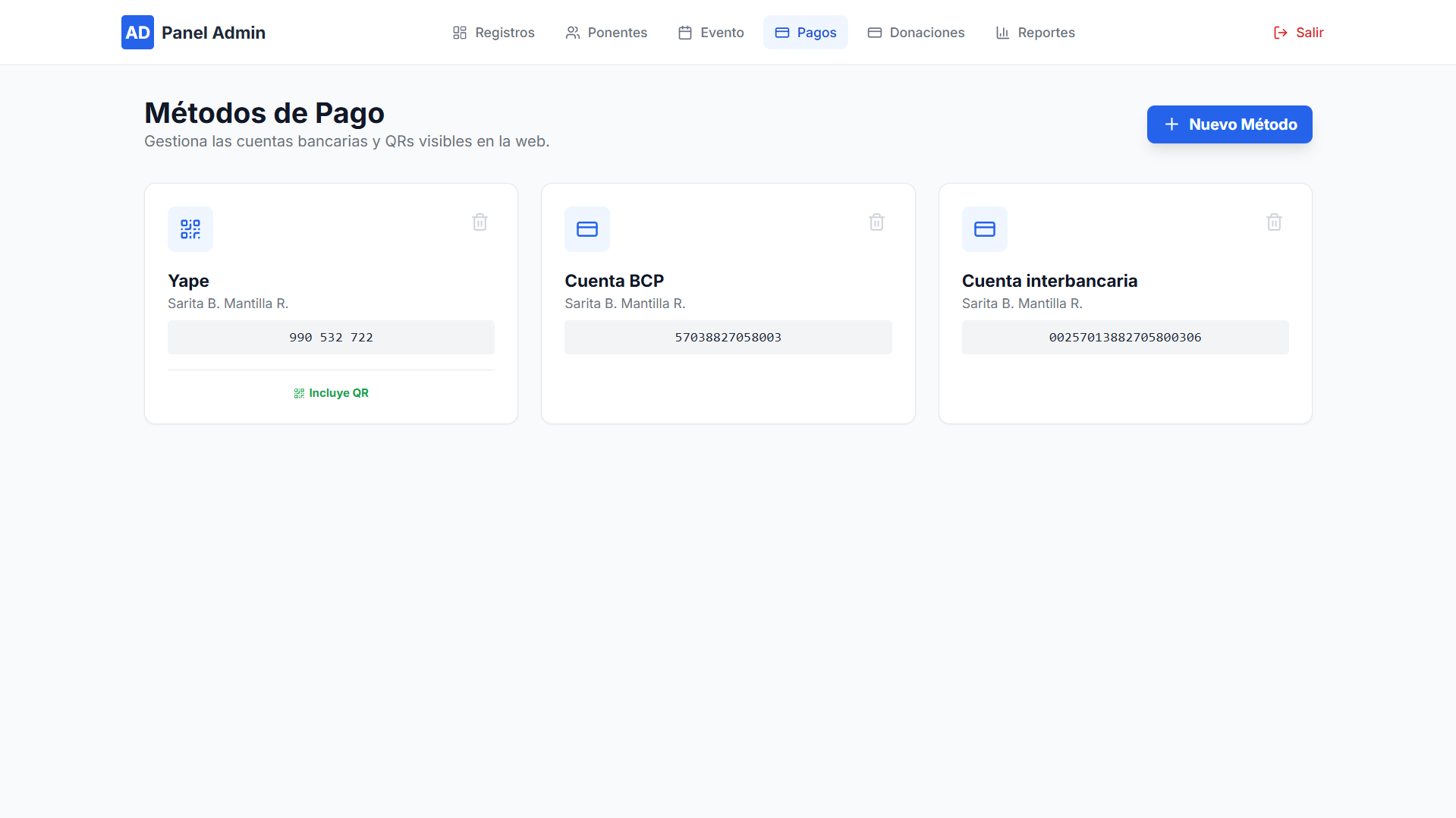This screenshot has height=818, width=1456.
Task: Click the QR code icon on Yape card
Action: (x=190, y=229)
